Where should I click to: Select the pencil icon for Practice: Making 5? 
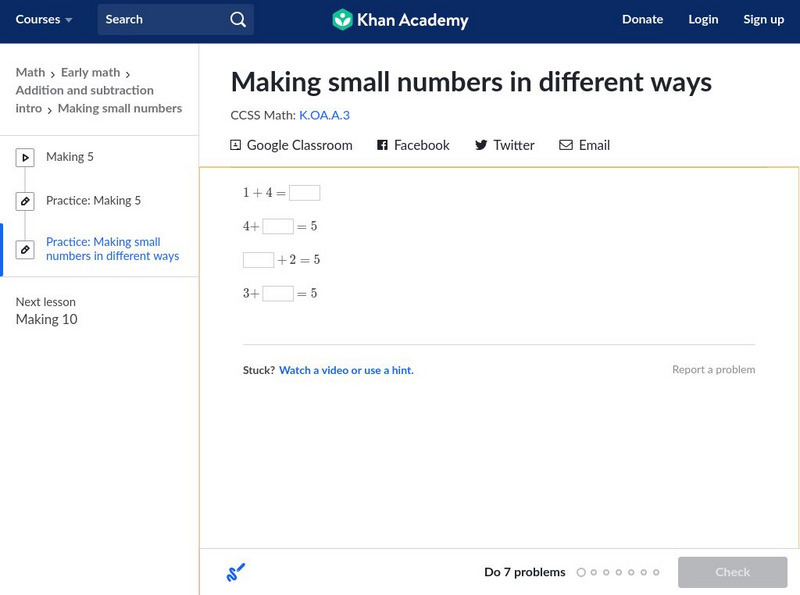pos(24,200)
